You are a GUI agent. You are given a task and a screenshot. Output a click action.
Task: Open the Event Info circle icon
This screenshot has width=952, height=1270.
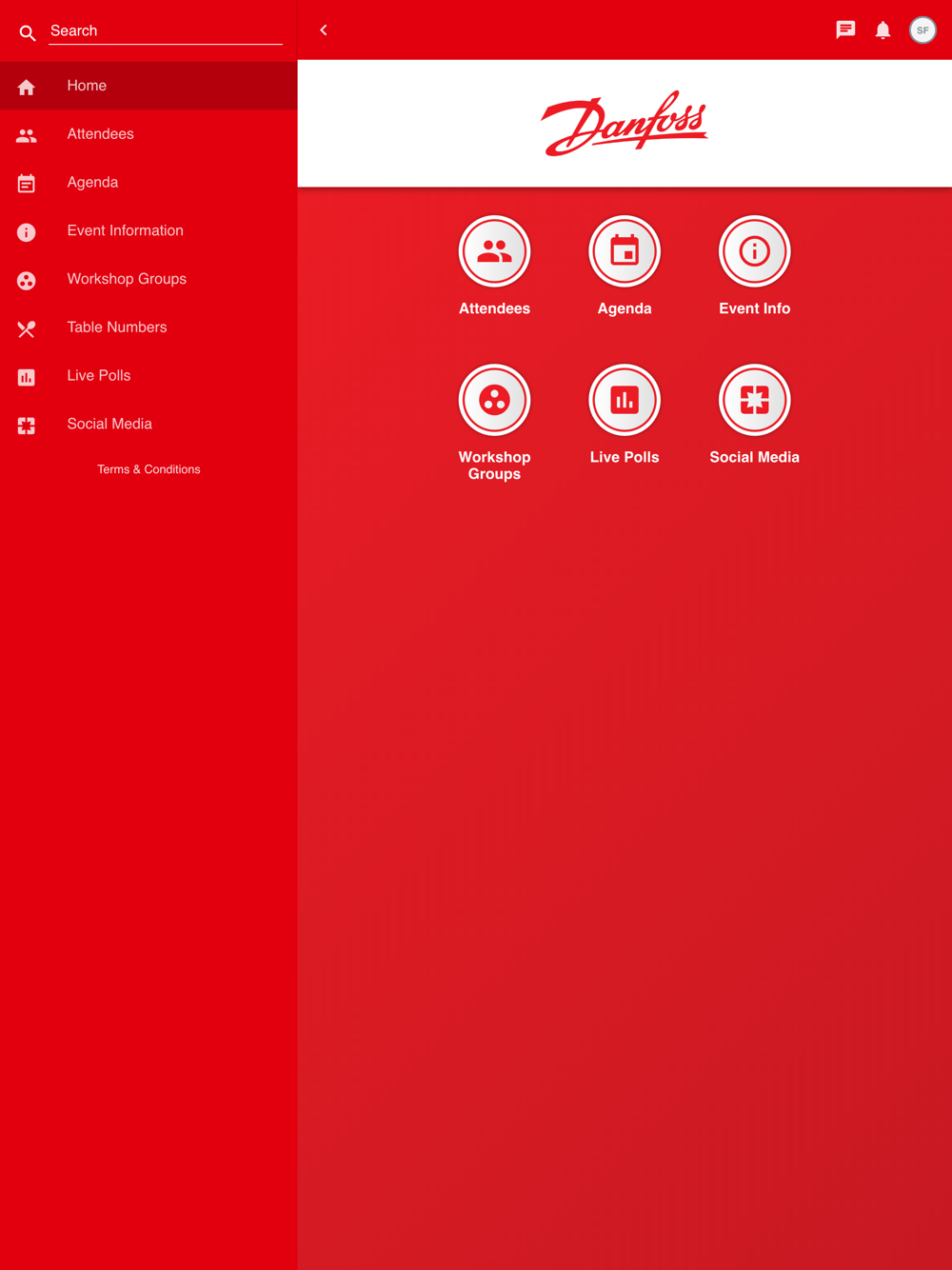[x=755, y=252]
